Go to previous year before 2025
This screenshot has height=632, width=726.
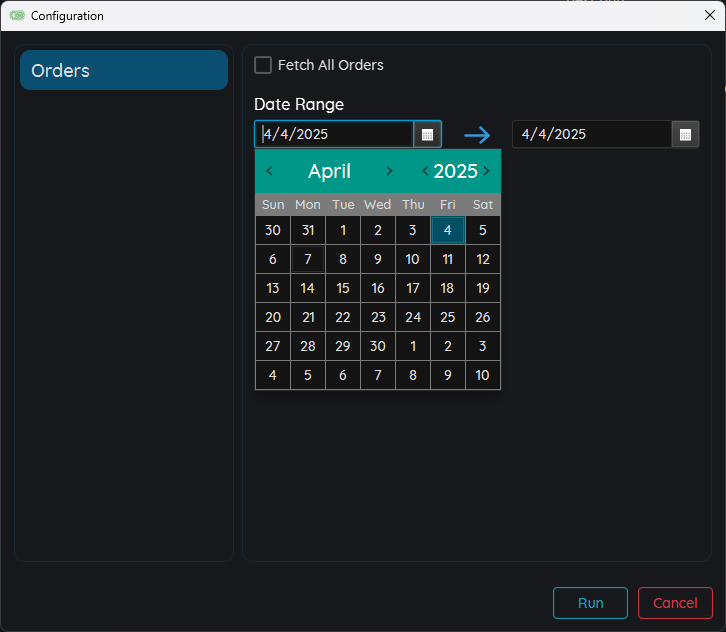point(425,171)
